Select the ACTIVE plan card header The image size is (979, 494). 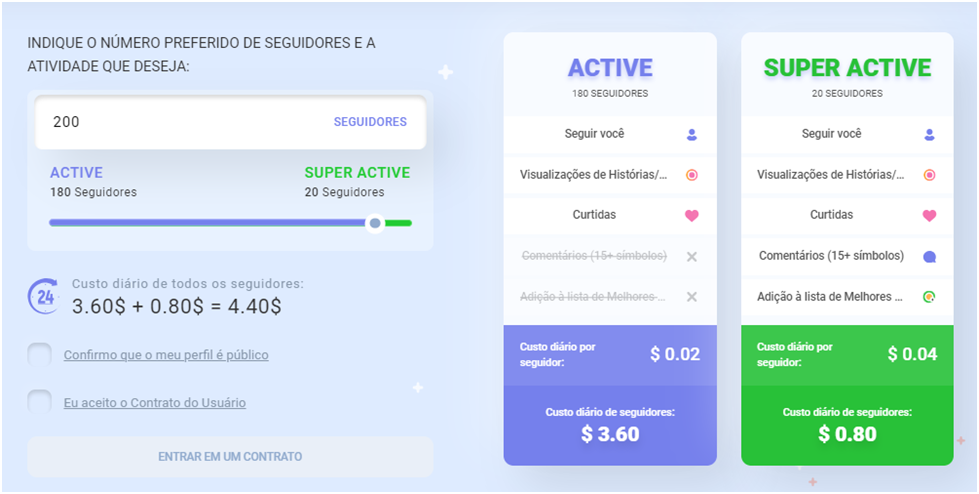pos(610,76)
